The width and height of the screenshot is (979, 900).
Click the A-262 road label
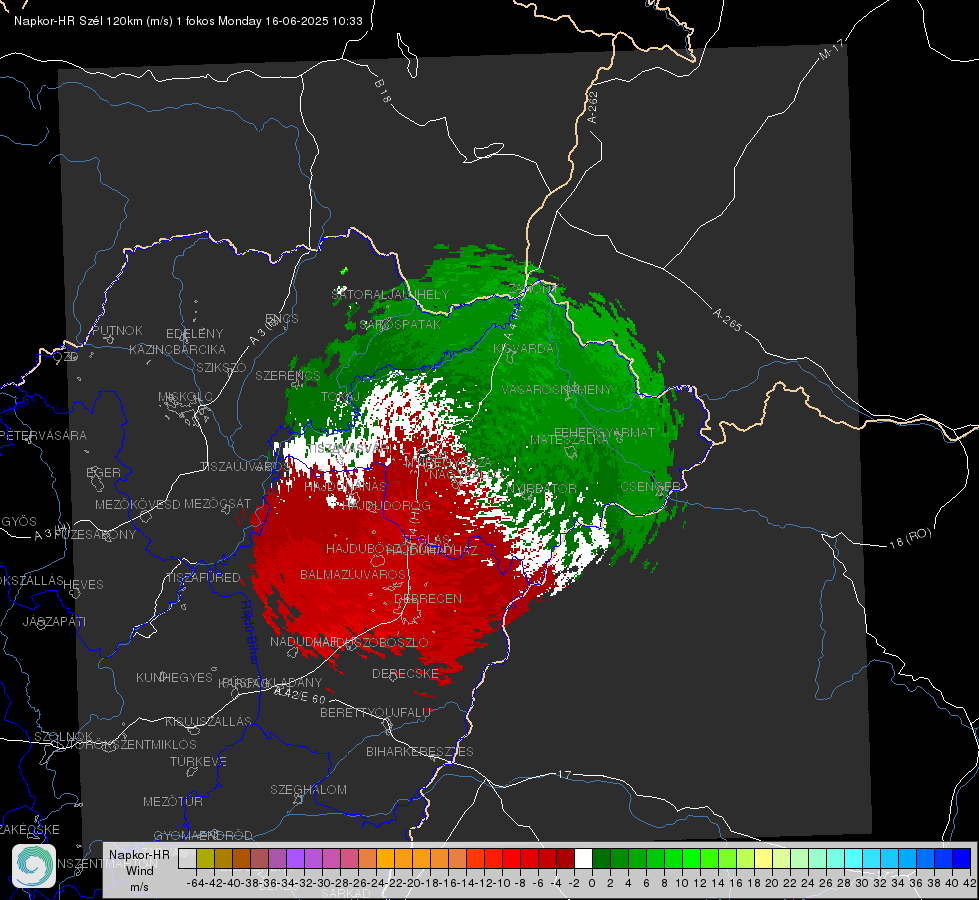pyautogui.click(x=593, y=107)
